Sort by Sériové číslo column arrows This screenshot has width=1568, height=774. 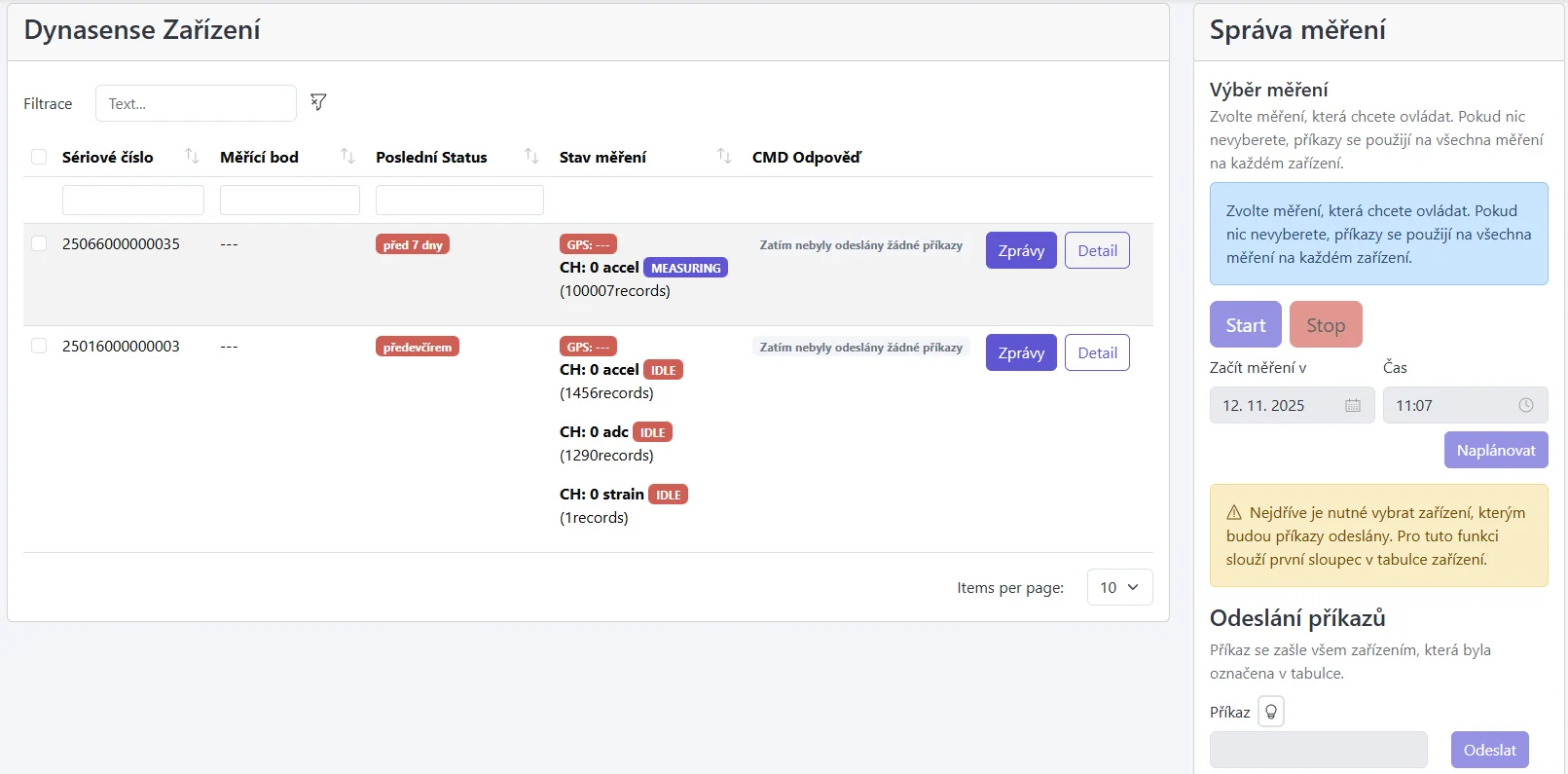coord(192,157)
